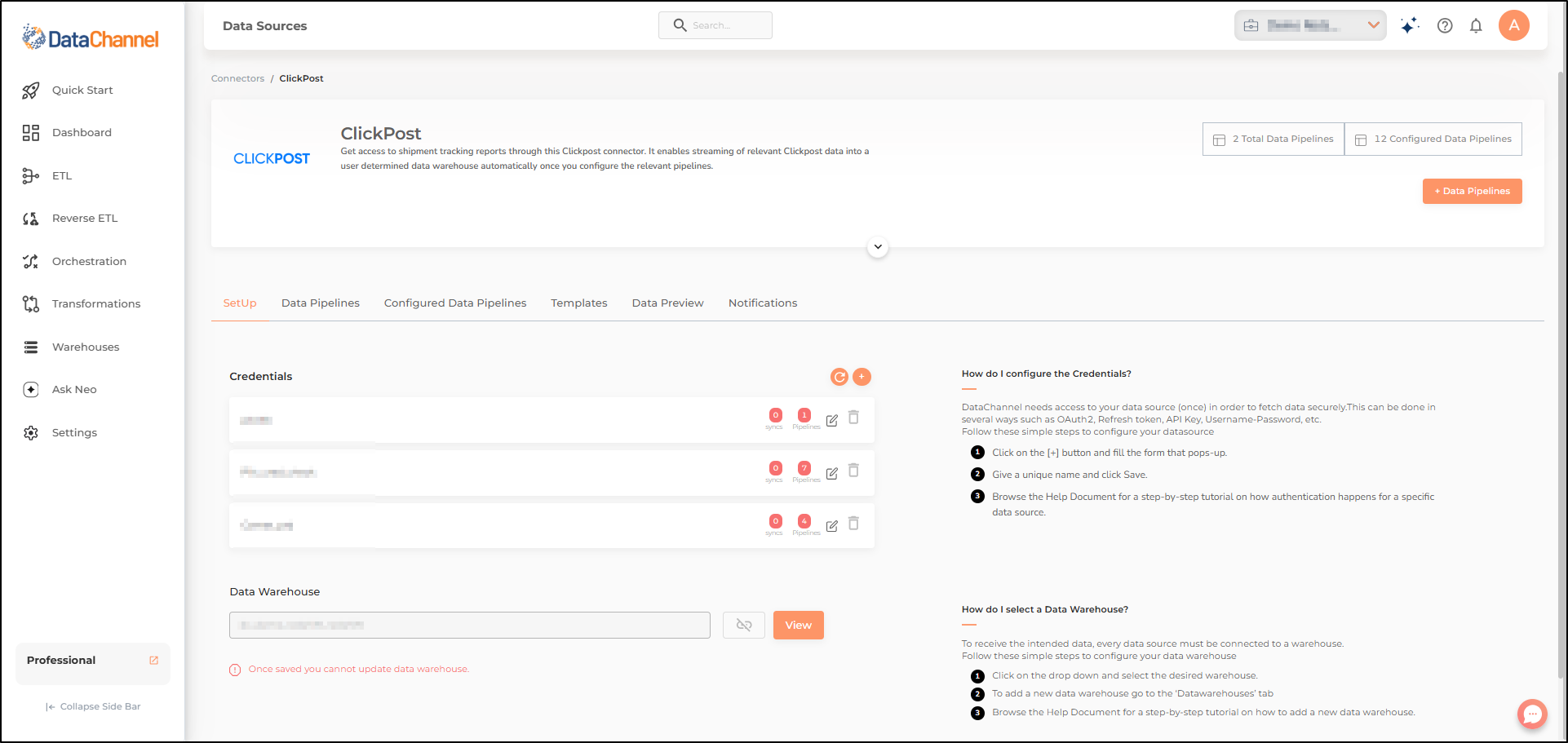Click 'How do I configure the Credentials?' heading
Image resolution: width=1568 pixels, height=743 pixels.
coord(1046,374)
